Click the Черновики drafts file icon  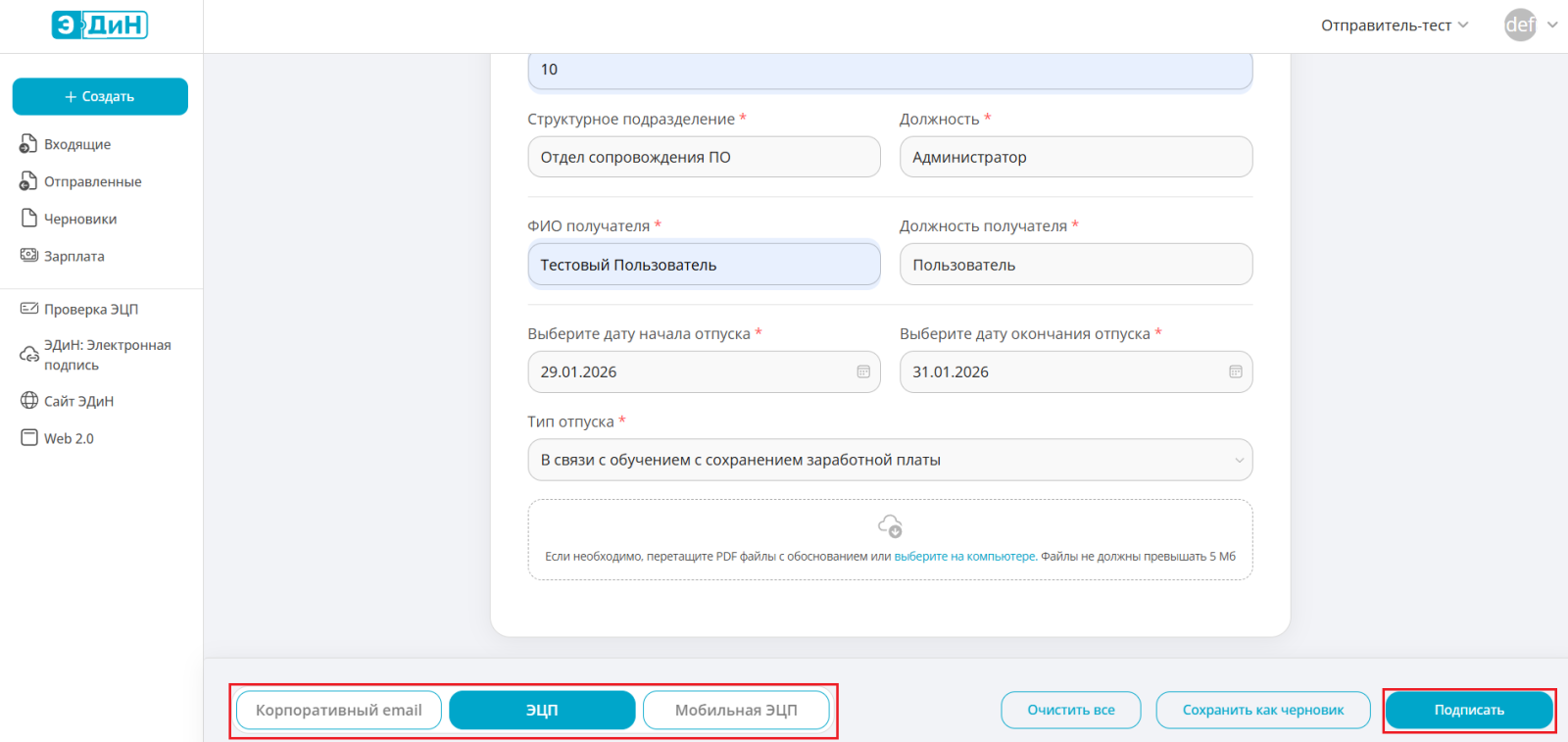(x=29, y=219)
